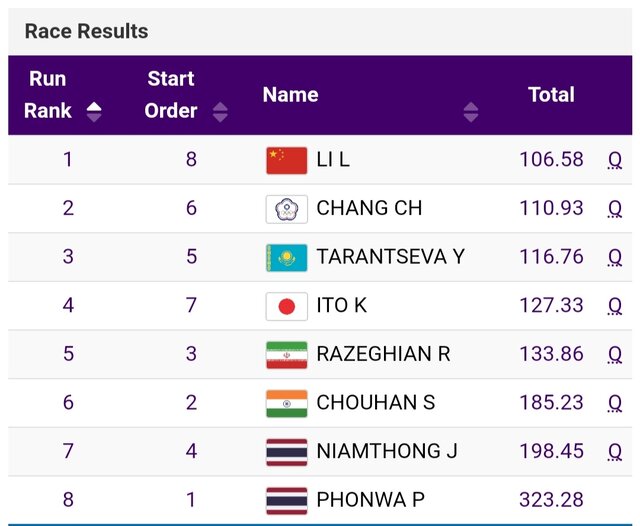Open the Q link for CHANG CH
Viewport: 640px width, 526px height.
point(615,209)
